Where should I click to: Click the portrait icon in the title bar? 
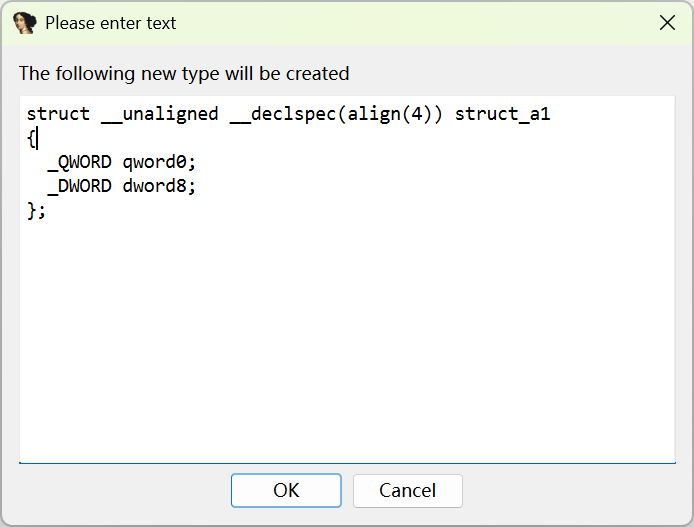tap(25, 23)
